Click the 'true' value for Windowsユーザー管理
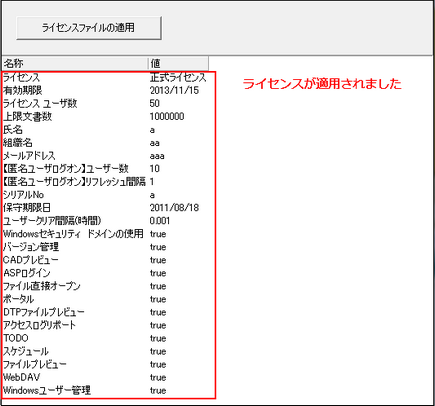435x406 pixels. [x=158, y=390]
